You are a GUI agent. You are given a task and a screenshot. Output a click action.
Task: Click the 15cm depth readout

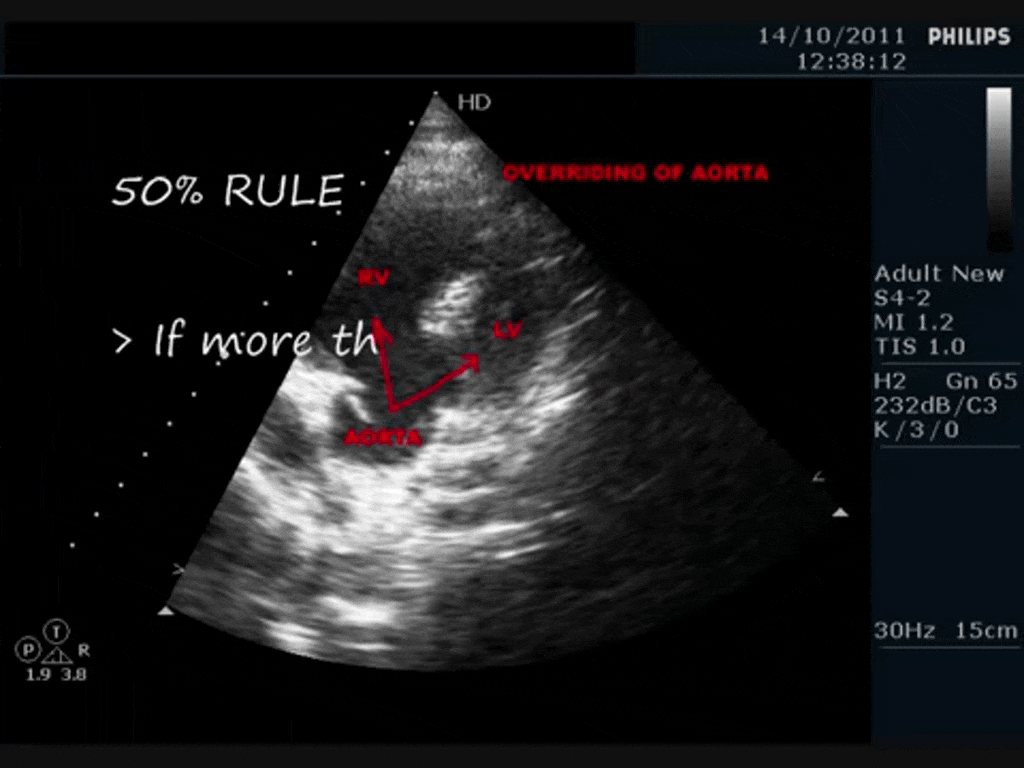tap(985, 630)
